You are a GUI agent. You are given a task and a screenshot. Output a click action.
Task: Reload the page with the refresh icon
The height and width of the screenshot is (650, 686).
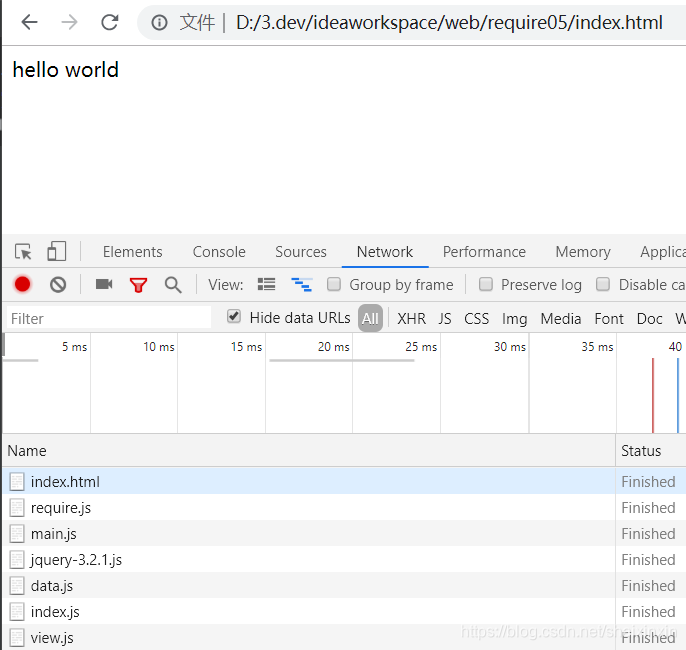(109, 22)
